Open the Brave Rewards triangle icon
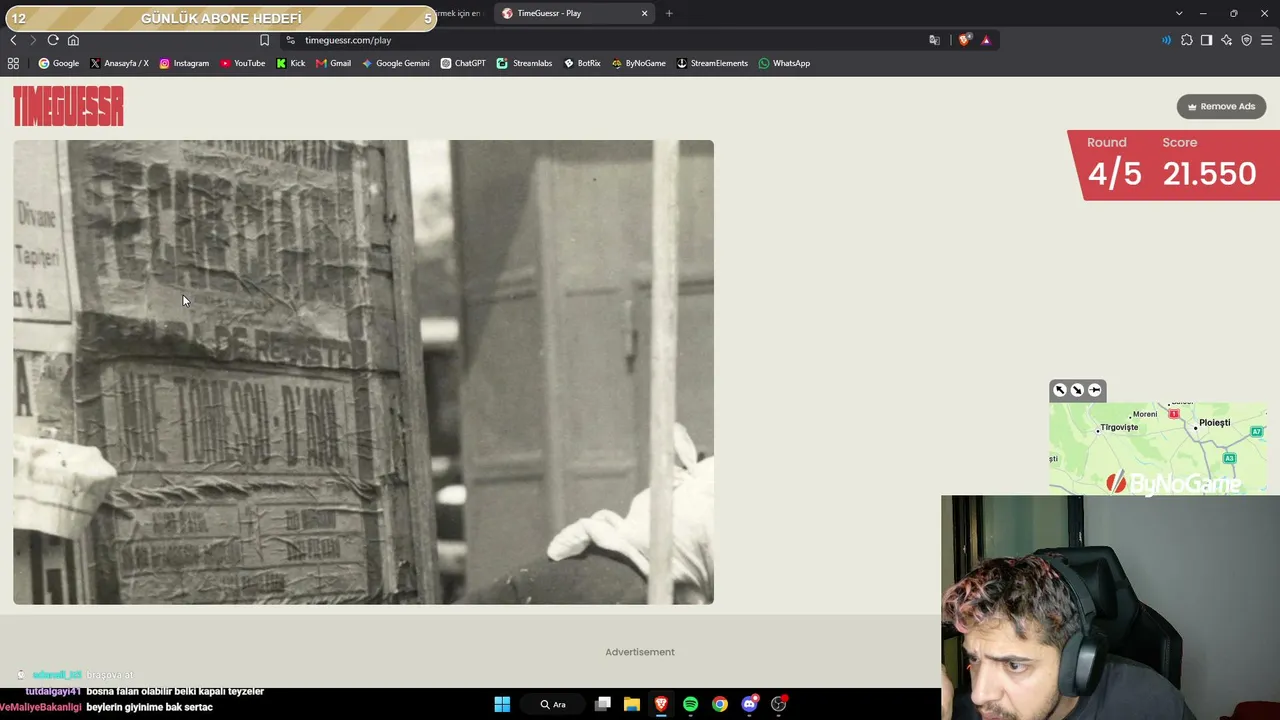 (x=986, y=40)
